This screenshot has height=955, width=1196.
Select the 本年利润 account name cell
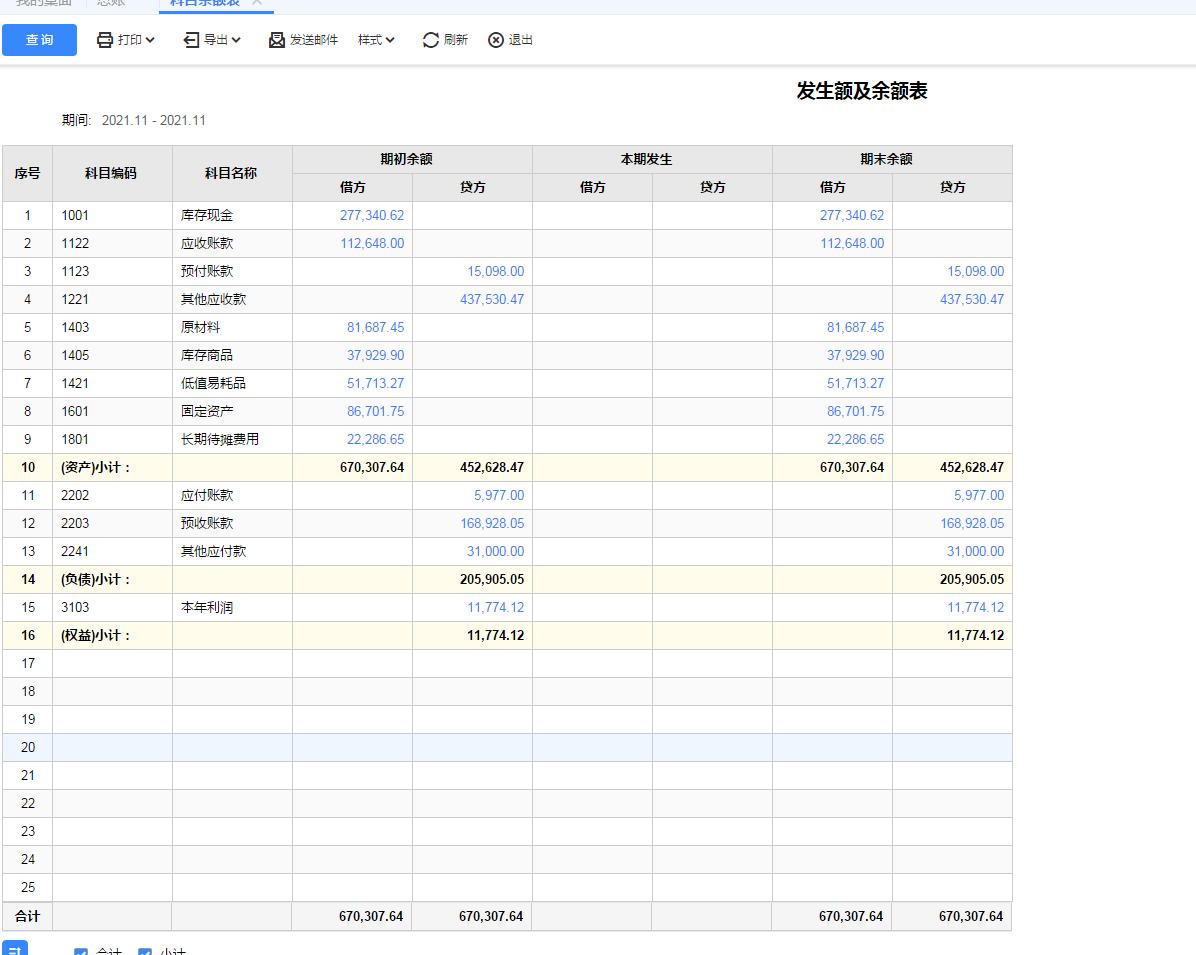232,608
